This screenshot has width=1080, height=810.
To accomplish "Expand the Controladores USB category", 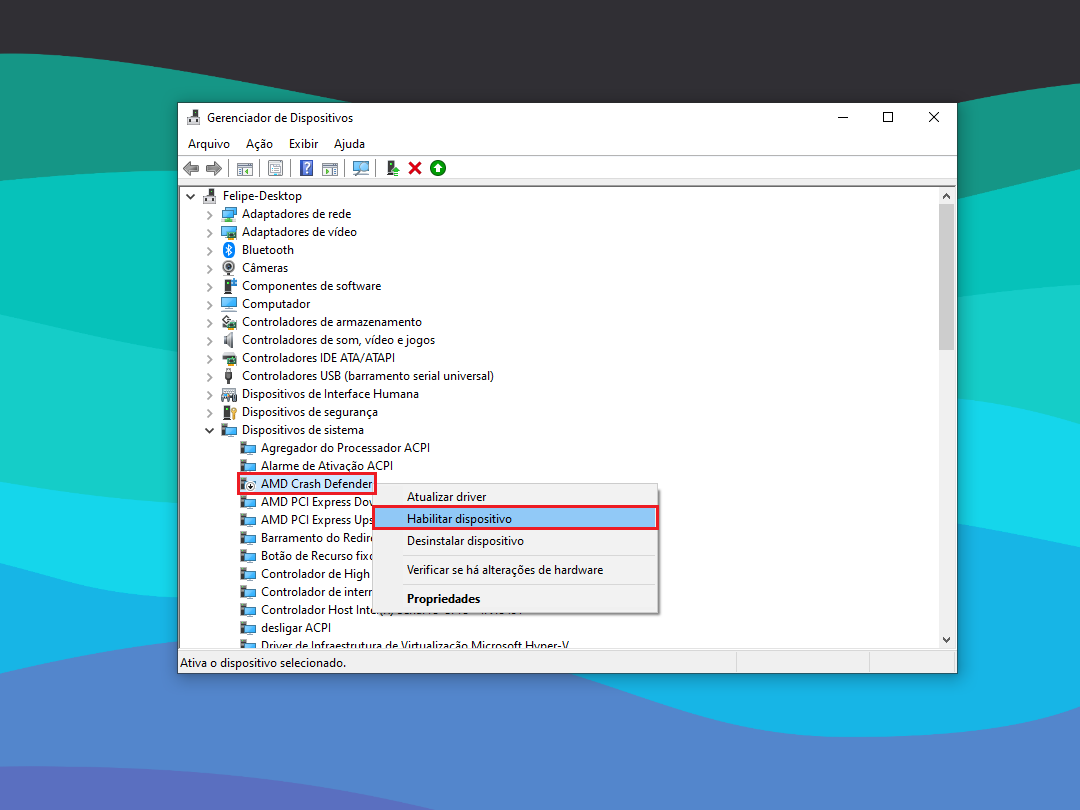I will [x=210, y=375].
